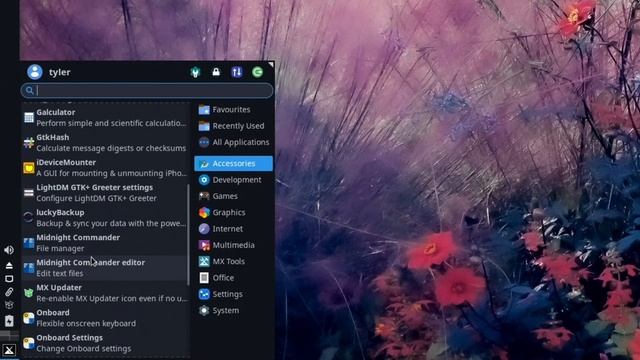
Task: Click the volume speaker tray icon
Action: click(9, 250)
